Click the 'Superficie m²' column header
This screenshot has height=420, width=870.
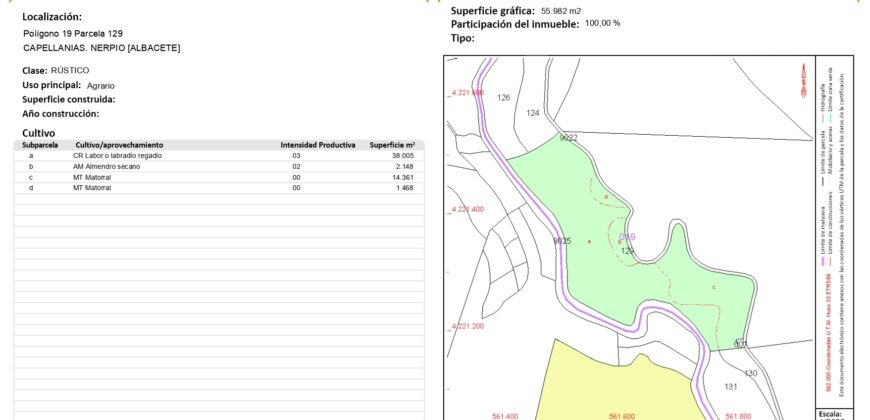(392, 145)
